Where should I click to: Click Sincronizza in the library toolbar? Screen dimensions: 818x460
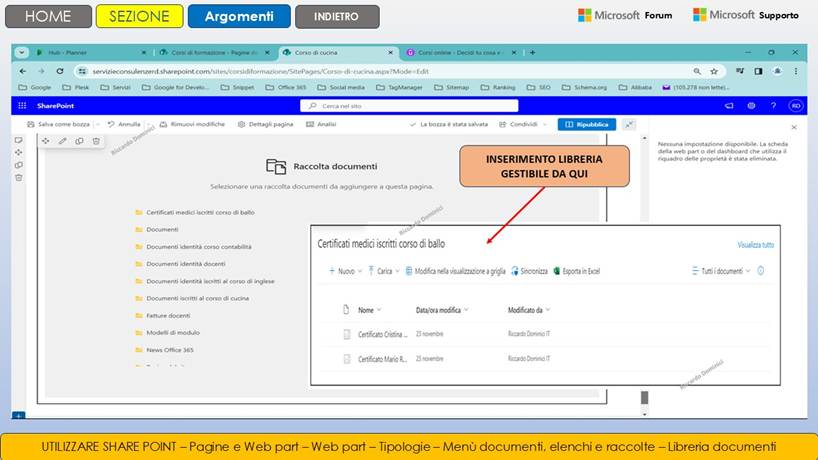click(x=530, y=271)
